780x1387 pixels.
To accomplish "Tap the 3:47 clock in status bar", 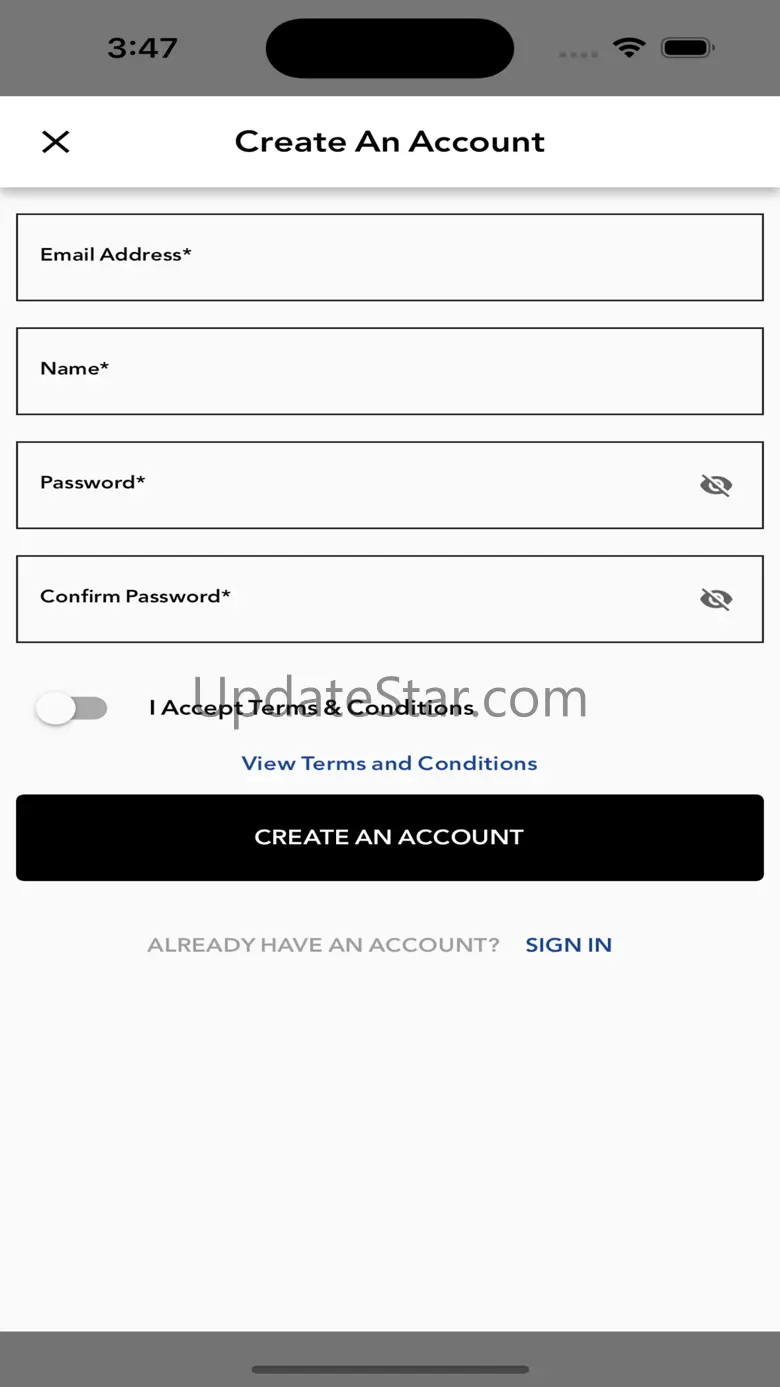I will 142,48.
